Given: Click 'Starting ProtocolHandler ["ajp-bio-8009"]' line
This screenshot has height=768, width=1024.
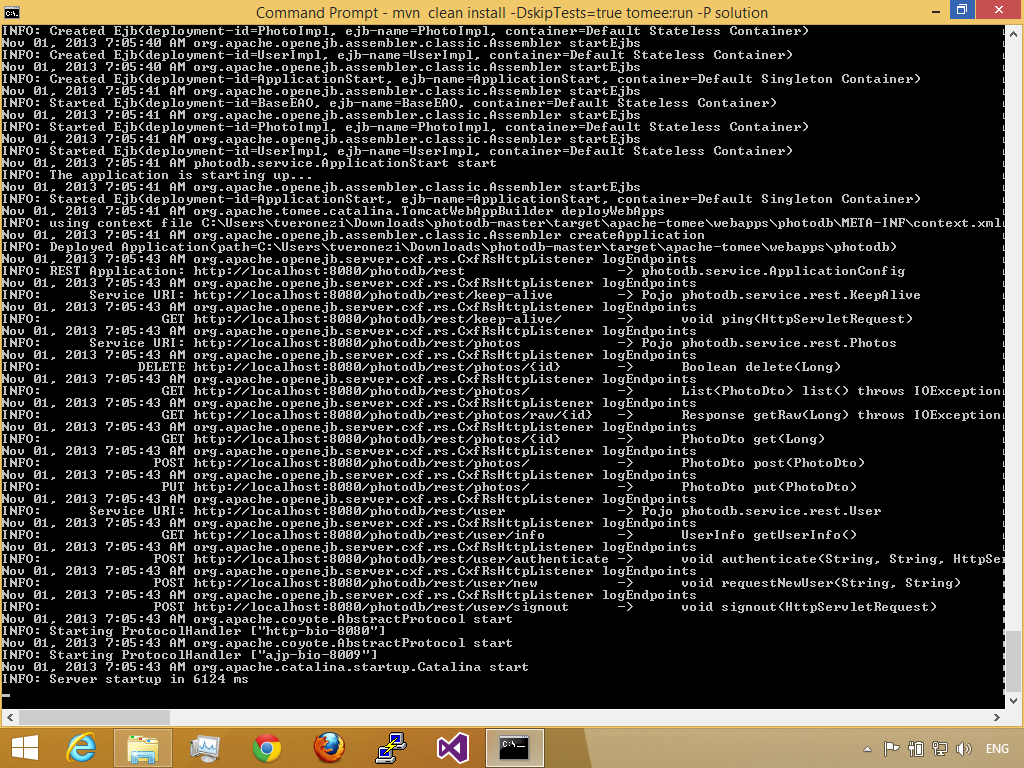Looking at the screenshot, I should coord(189,655).
